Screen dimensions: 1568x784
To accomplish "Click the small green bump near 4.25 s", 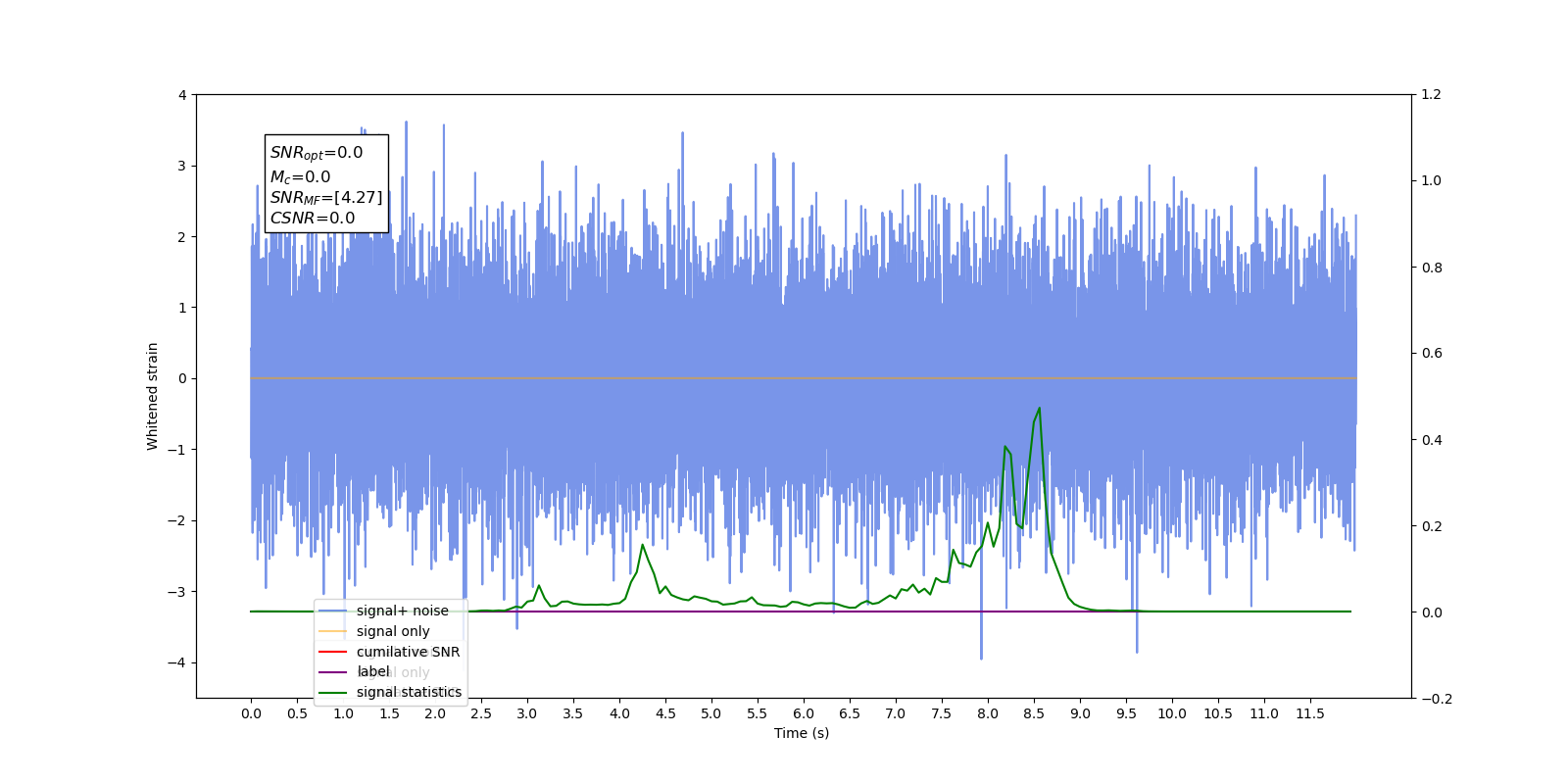I will pyautogui.click(x=643, y=546).
